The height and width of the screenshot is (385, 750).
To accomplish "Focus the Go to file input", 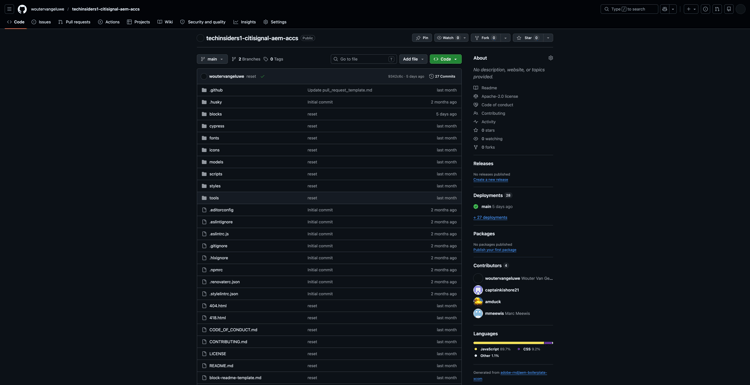I will tap(364, 59).
